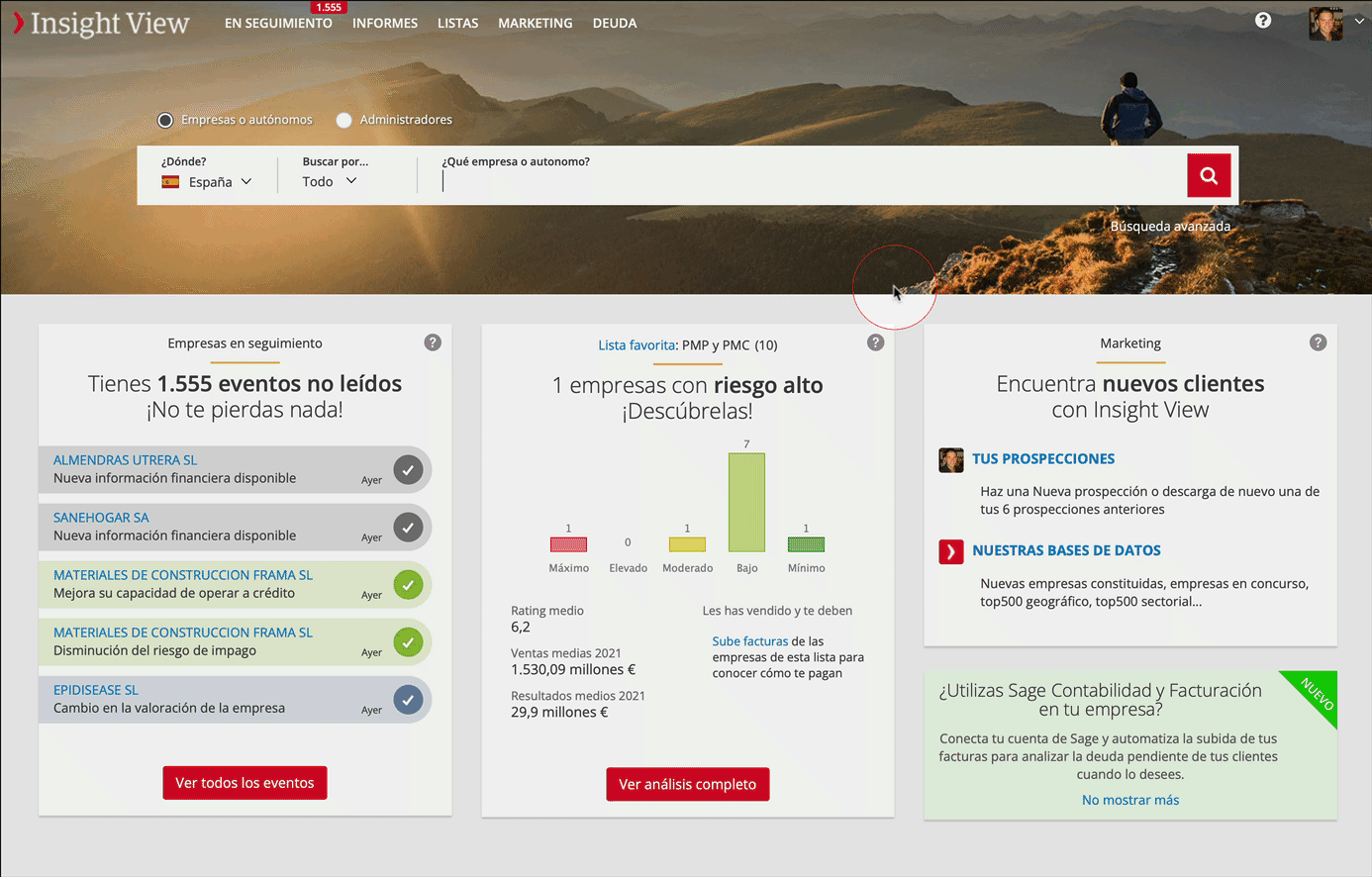Click the red Máximo risk bar
1372x877 pixels.
568,544
